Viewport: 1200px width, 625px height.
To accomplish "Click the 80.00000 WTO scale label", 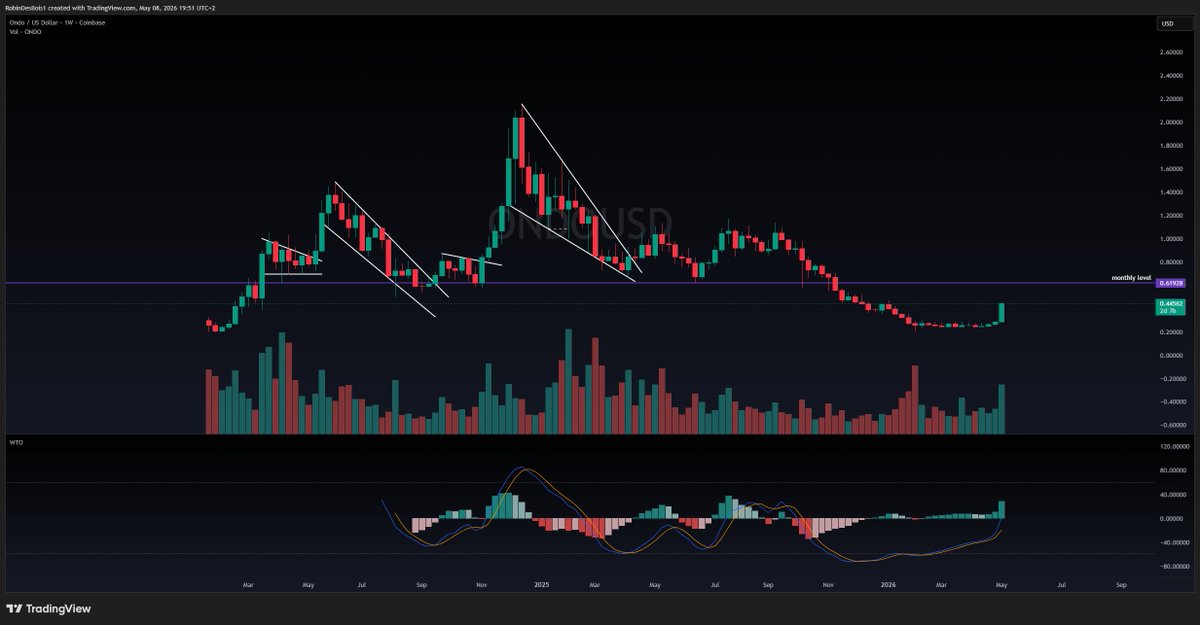I will (x=1174, y=471).
